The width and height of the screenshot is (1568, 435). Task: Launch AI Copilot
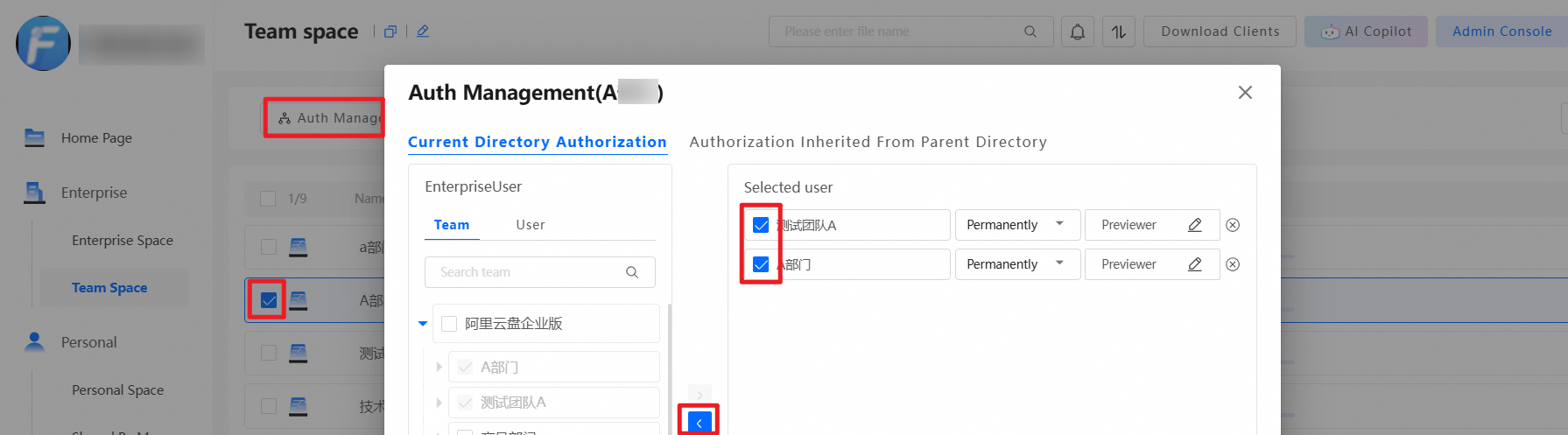1366,32
